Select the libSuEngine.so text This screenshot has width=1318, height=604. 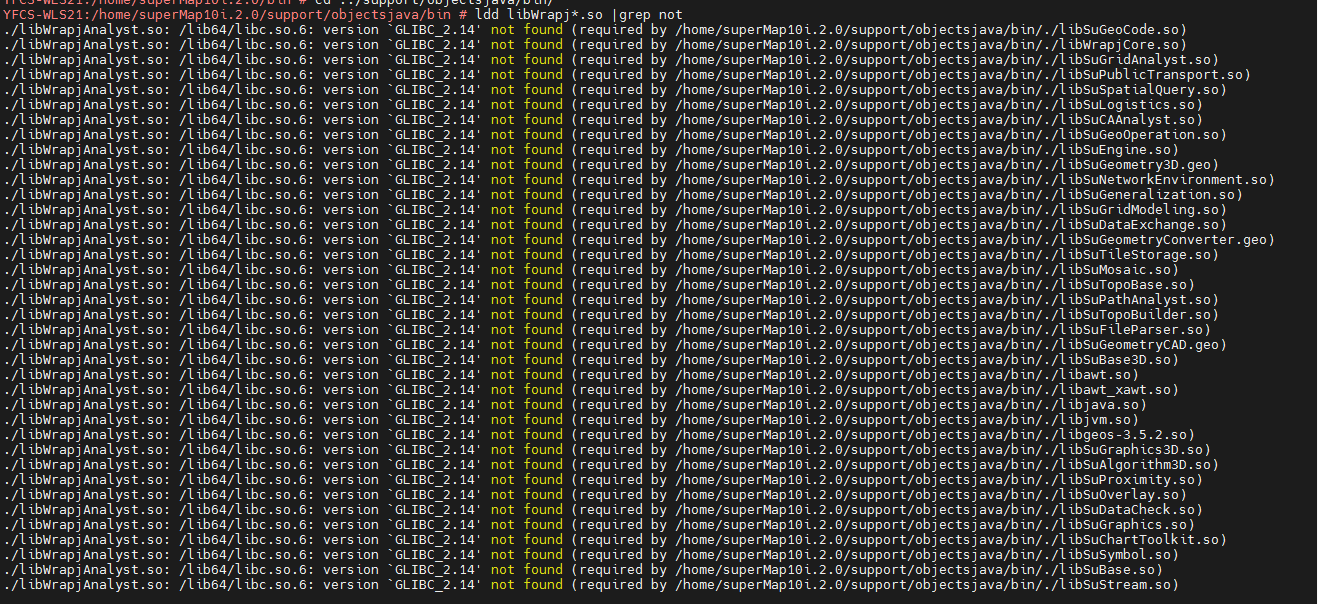coord(1115,150)
